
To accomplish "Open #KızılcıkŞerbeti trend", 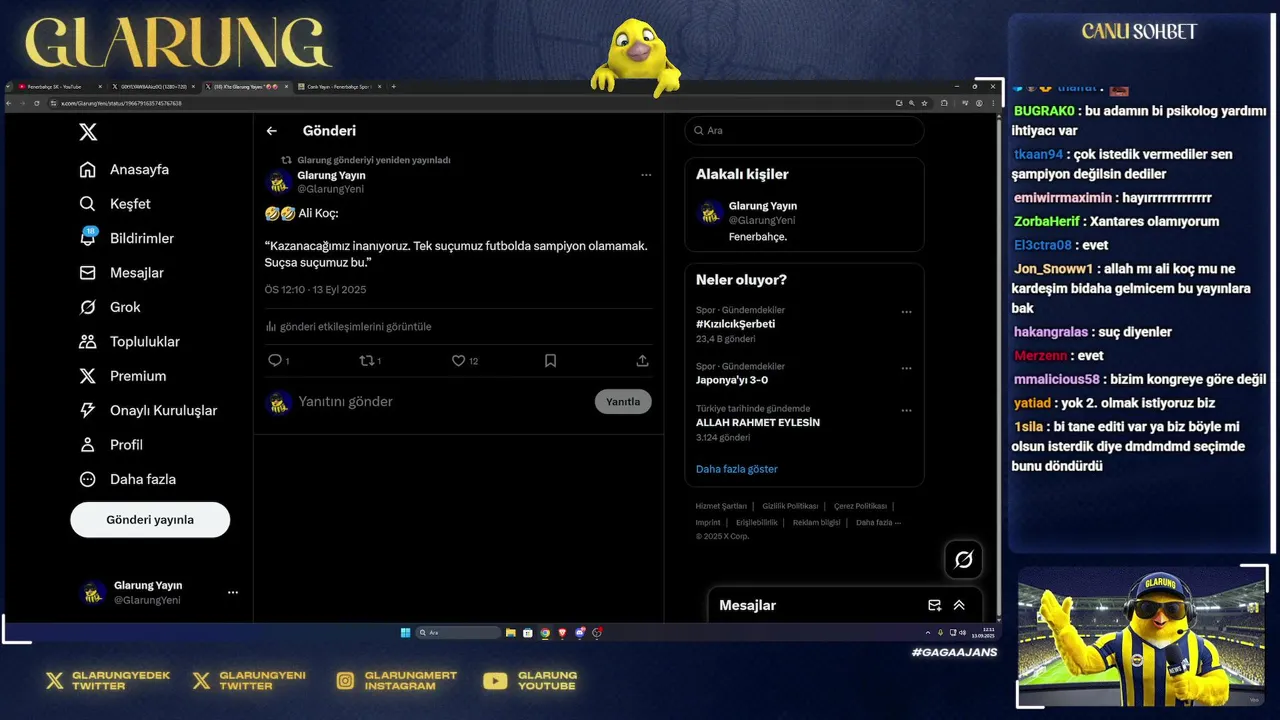I will pos(735,324).
